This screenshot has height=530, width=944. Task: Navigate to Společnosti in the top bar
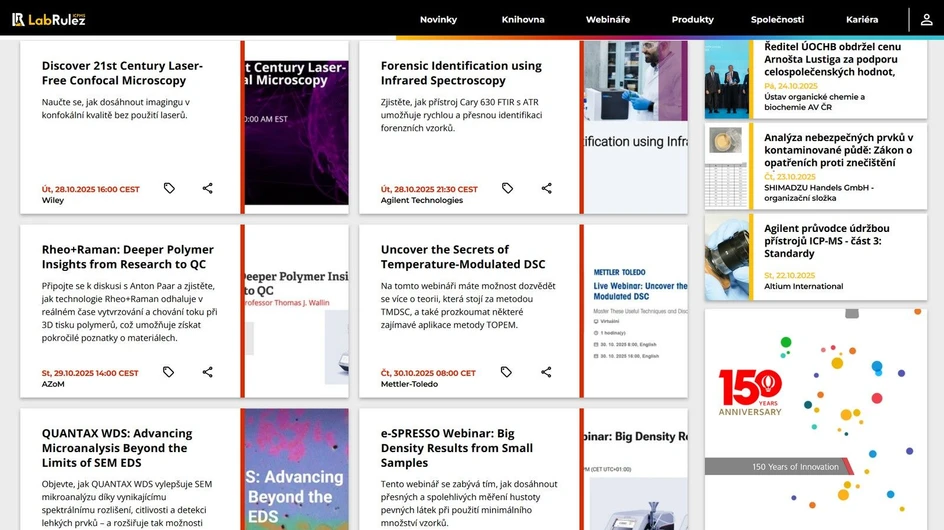tap(777, 20)
